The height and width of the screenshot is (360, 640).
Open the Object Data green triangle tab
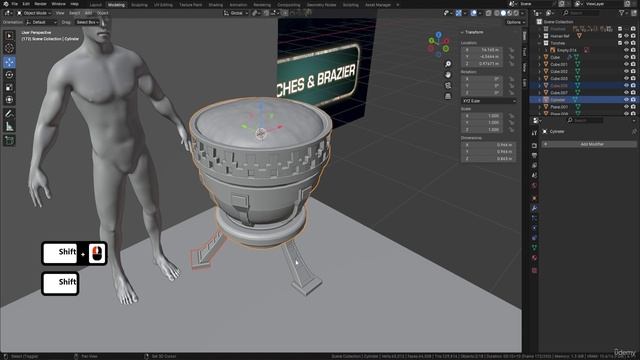pos(534,247)
